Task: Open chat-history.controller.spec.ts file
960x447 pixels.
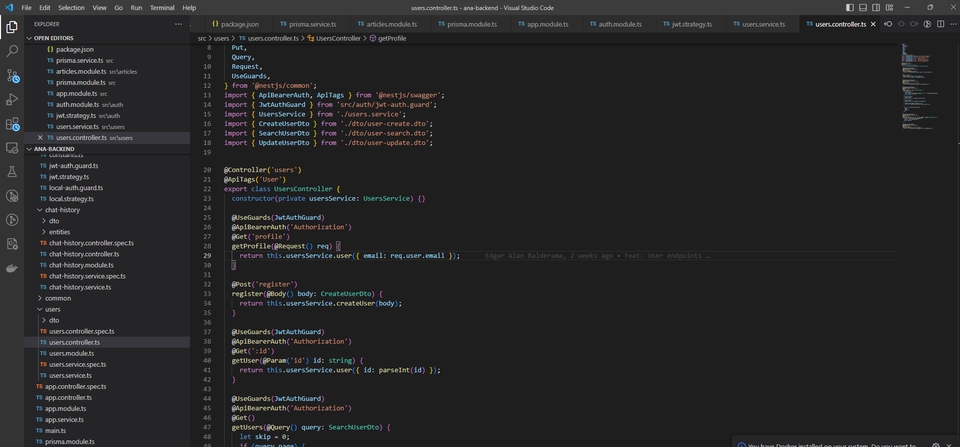Action: pos(91,243)
